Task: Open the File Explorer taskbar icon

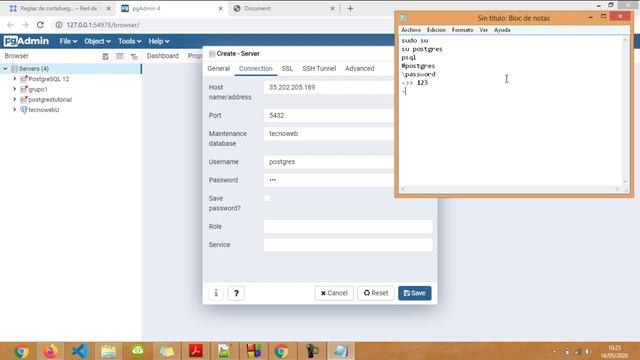Action: point(109,351)
